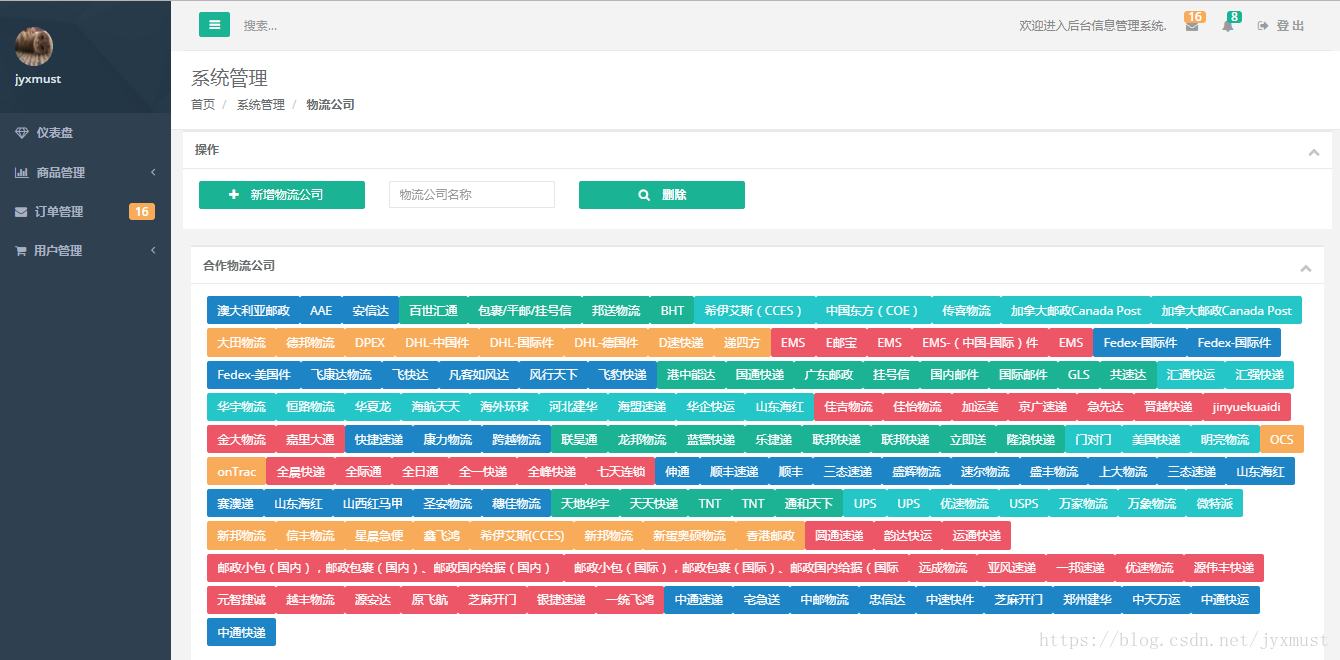This screenshot has width=1340, height=660.
Task: Select the 龙邦物流 tag
Action: [641, 439]
